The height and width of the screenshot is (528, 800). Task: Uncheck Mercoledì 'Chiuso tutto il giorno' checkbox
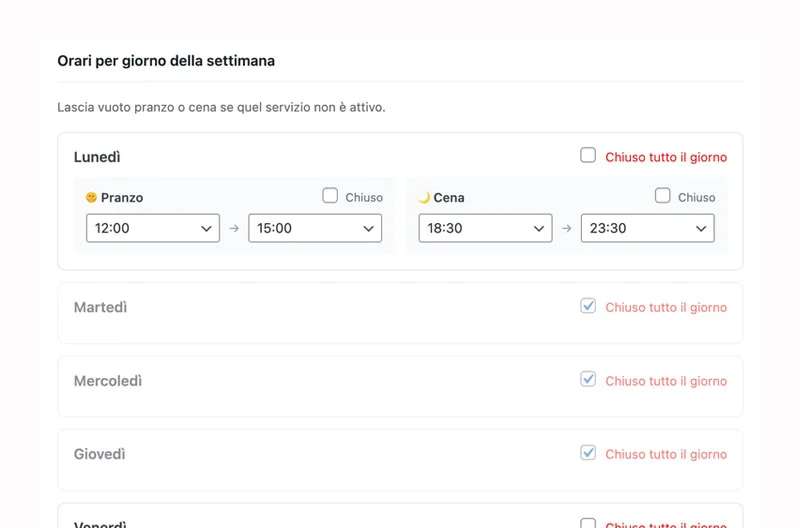(588, 379)
